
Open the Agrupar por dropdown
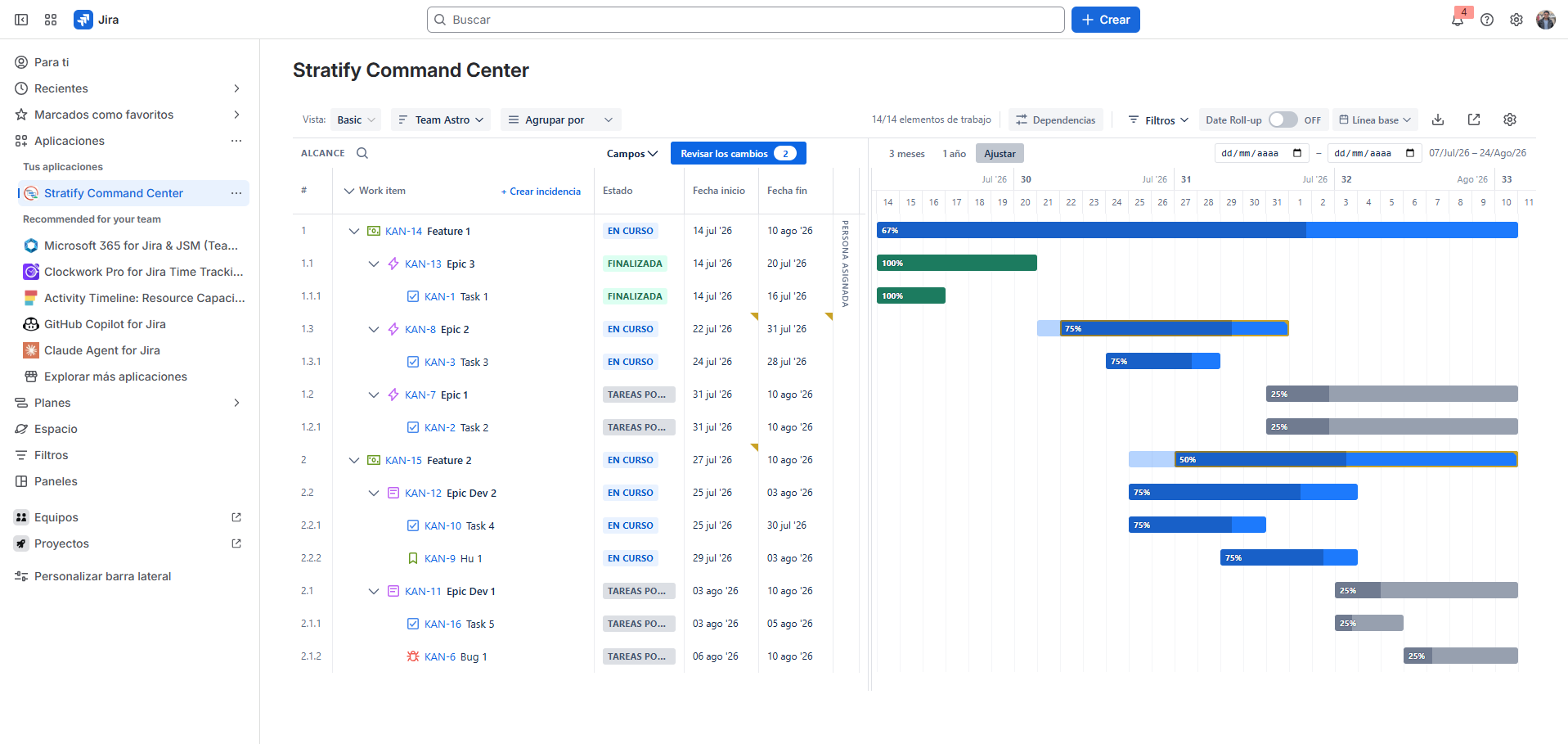[x=560, y=119]
